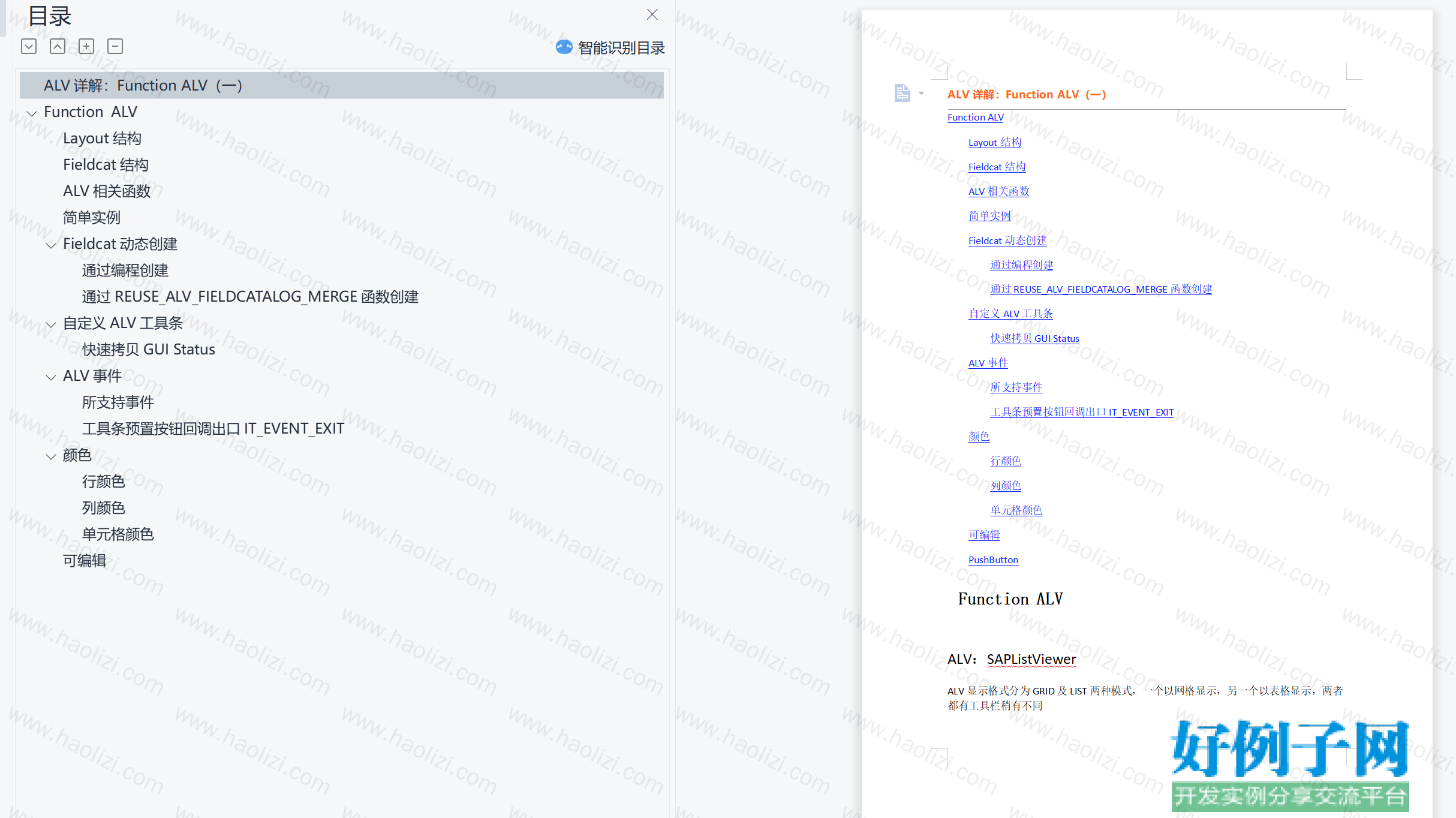
Task: Select Function ALV in the outline
Action: [x=91, y=112]
